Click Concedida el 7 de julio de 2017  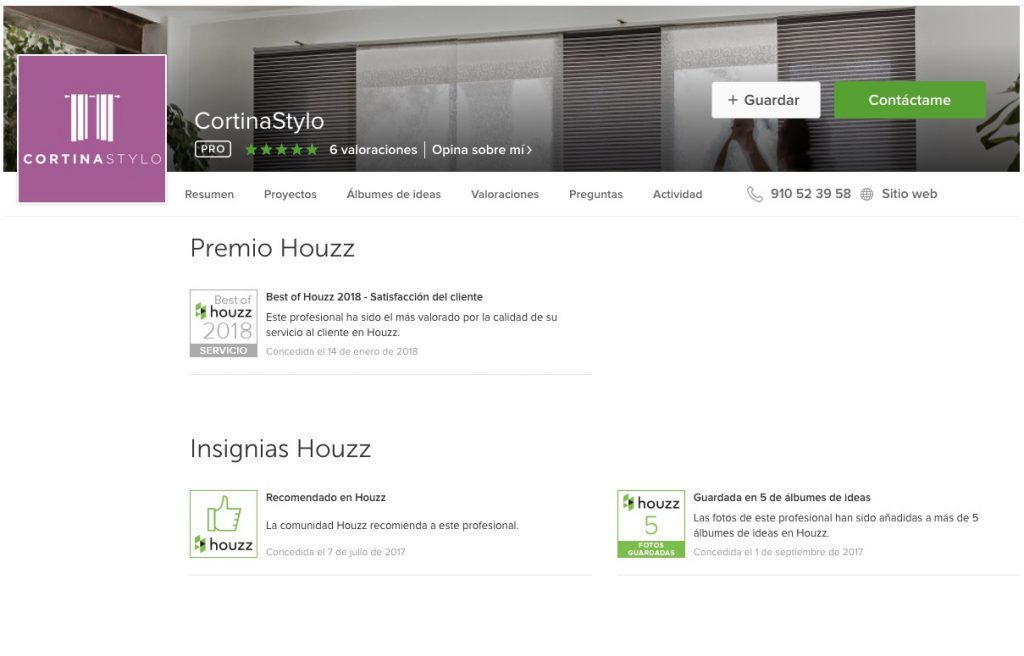click(x=336, y=552)
